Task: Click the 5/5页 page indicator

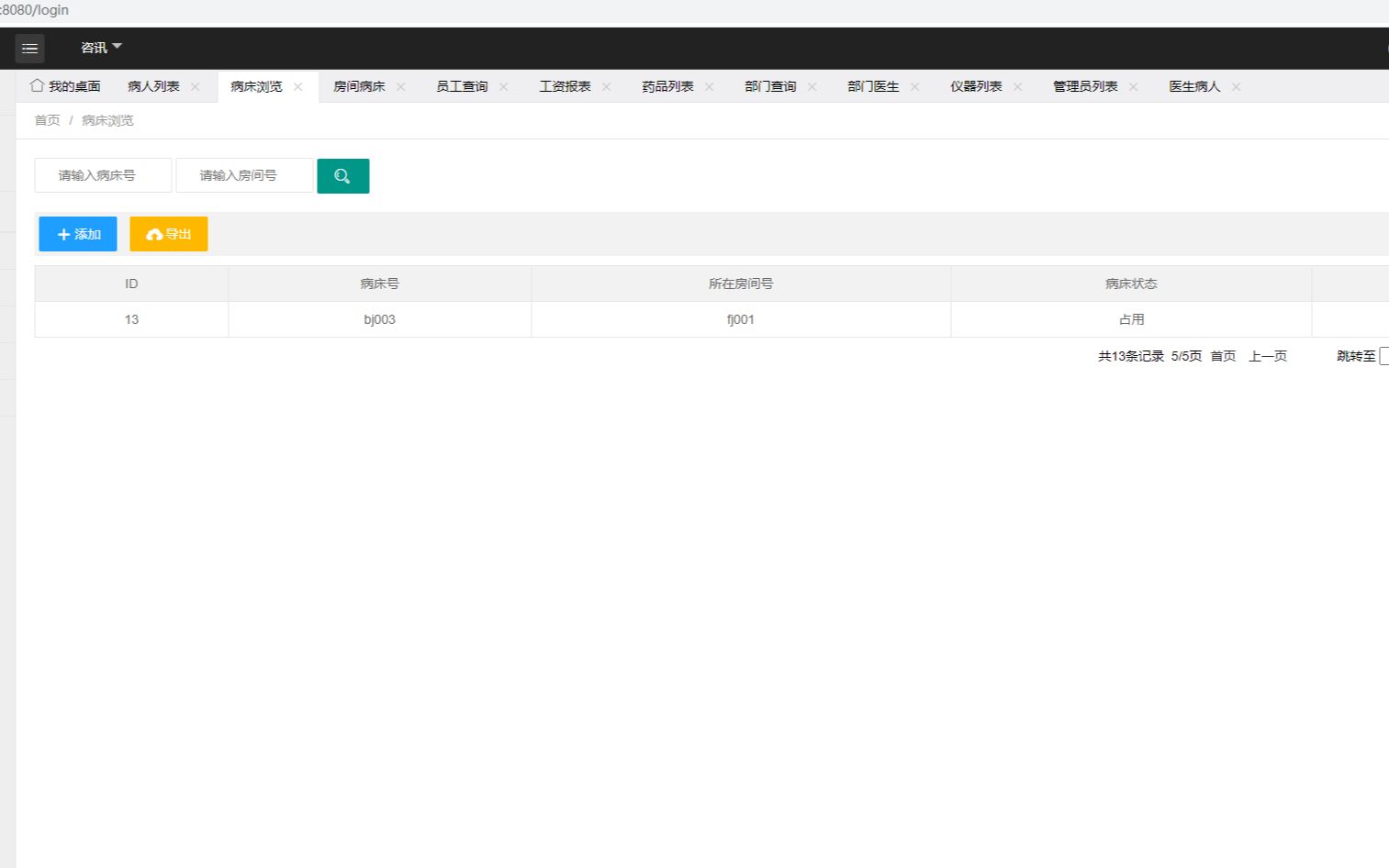Action: click(1186, 356)
